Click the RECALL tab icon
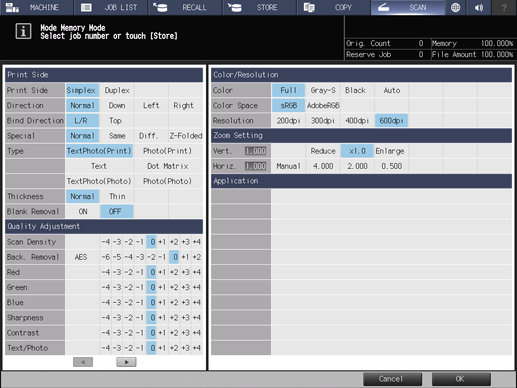The width and height of the screenshot is (517, 388). coord(161,7)
